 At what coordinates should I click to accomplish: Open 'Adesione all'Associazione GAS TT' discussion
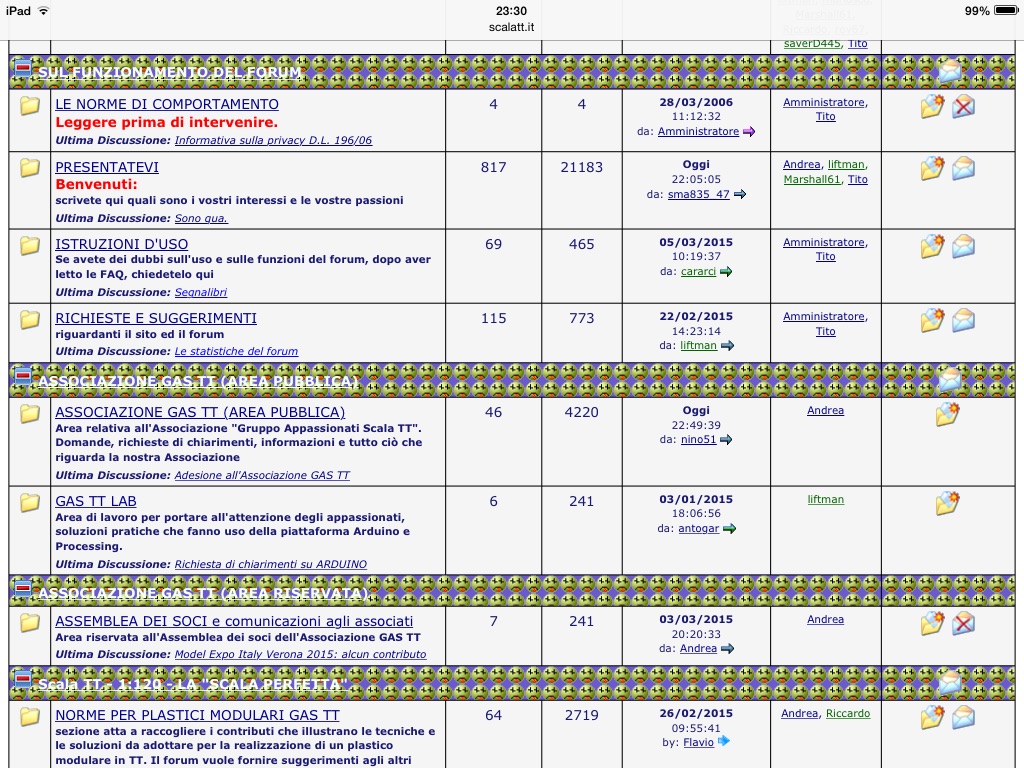[x=262, y=475]
